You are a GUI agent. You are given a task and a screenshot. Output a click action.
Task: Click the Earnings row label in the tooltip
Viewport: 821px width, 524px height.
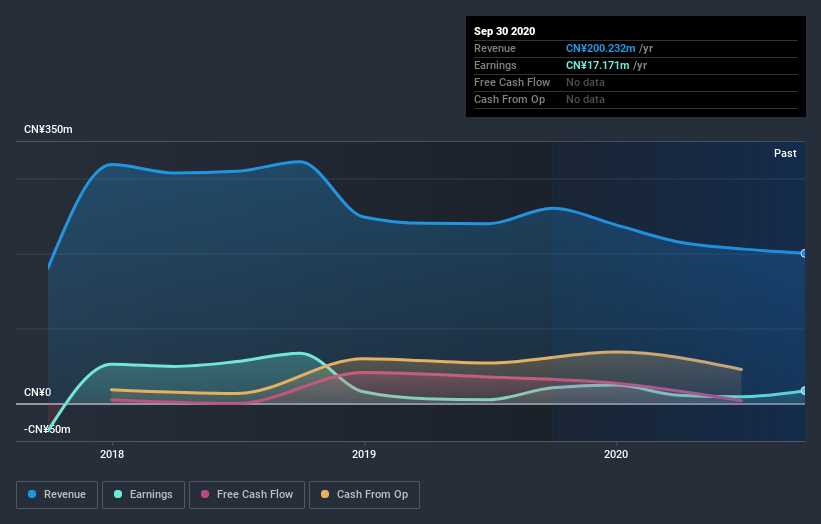pos(495,65)
